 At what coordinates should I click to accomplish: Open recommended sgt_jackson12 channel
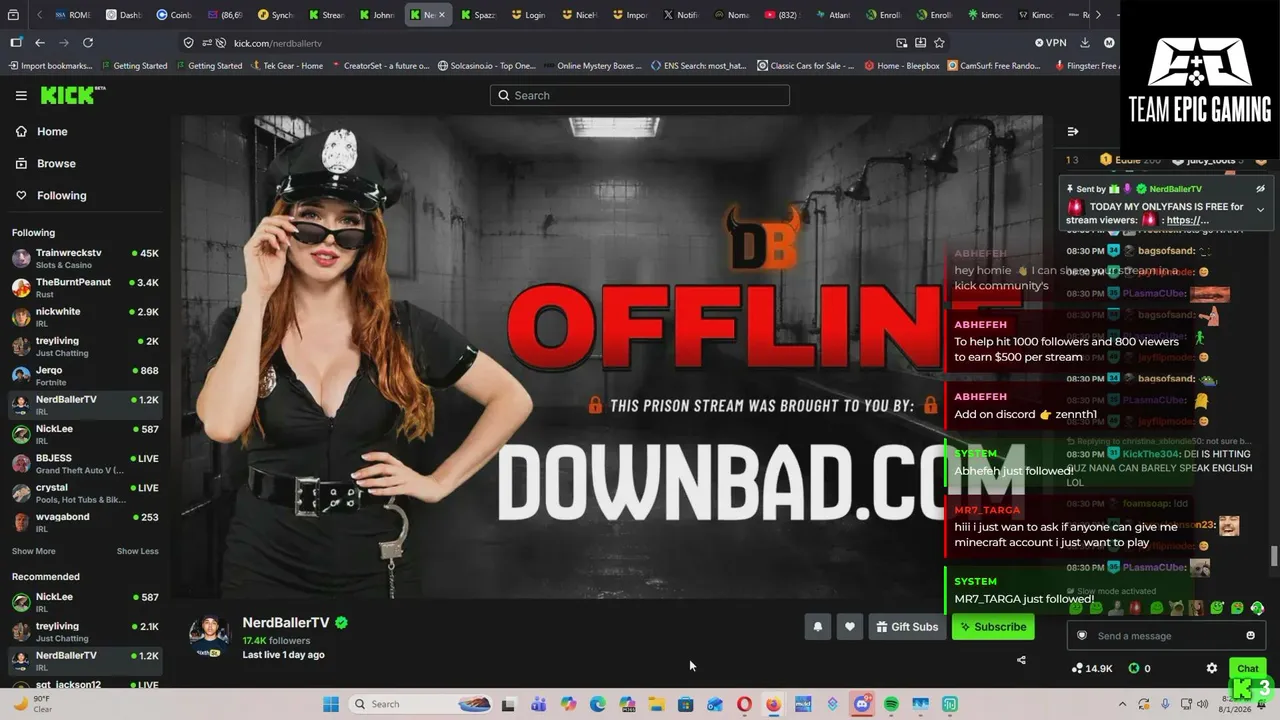click(x=85, y=684)
